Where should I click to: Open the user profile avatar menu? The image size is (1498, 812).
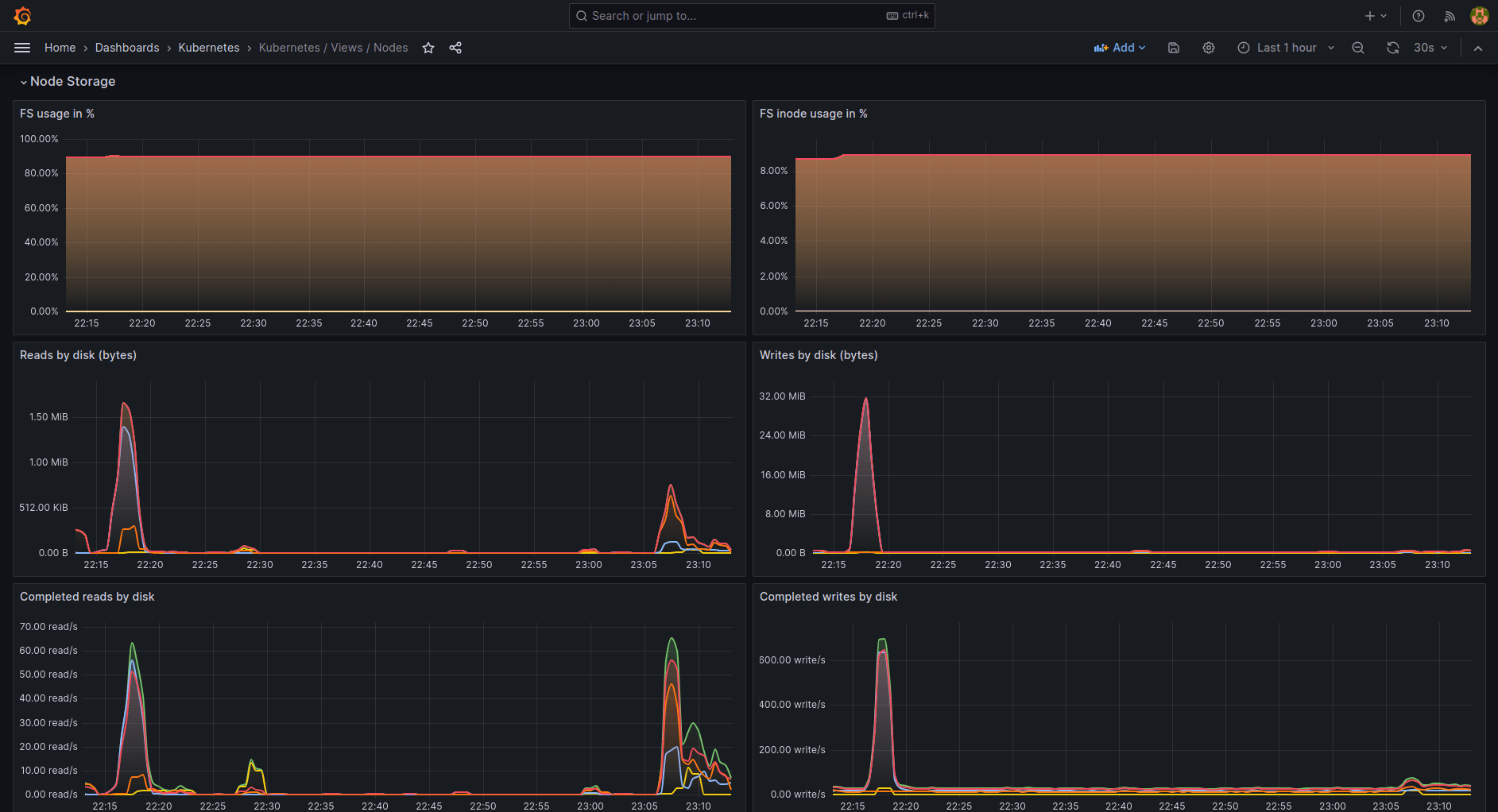1479,16
